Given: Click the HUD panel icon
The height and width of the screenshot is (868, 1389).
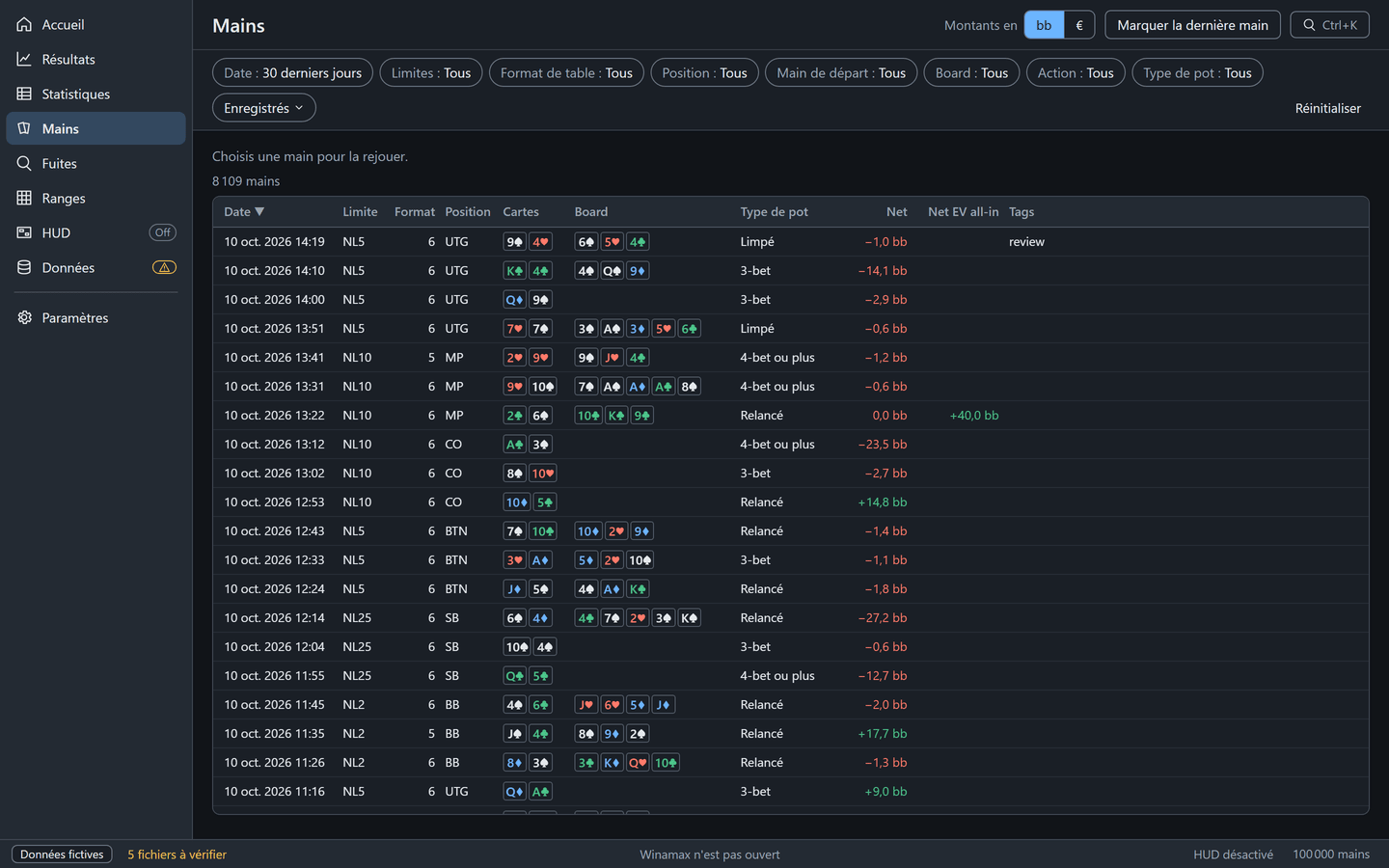Looking at the screenshot, I should pos(24,232).
